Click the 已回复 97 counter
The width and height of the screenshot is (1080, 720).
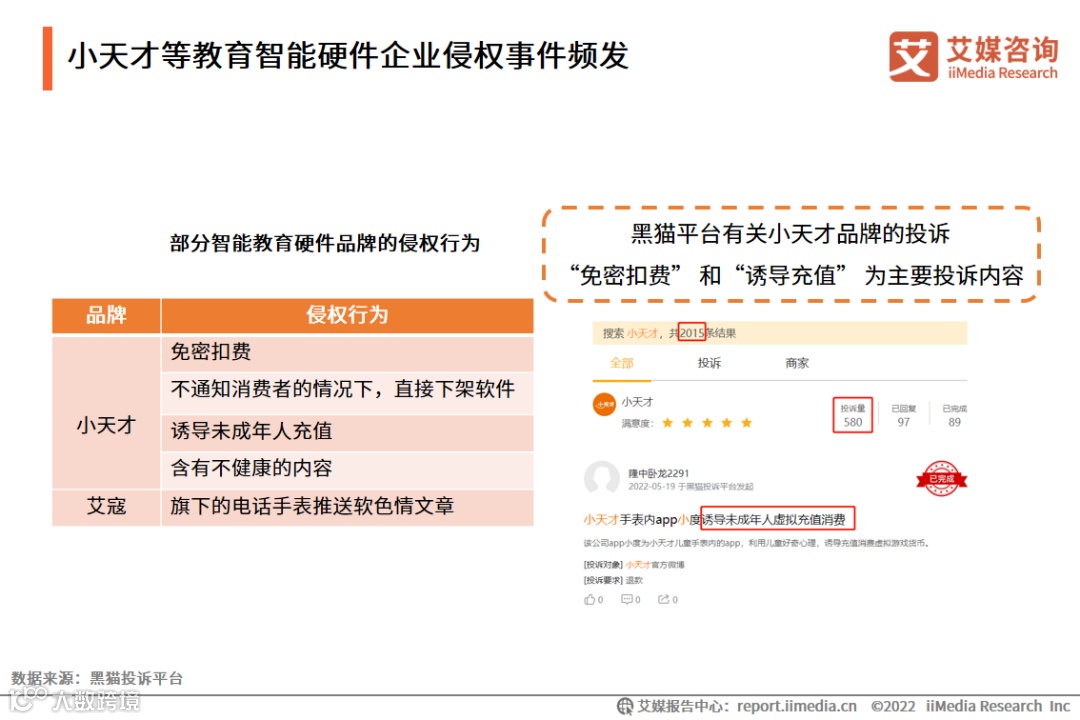904,415
